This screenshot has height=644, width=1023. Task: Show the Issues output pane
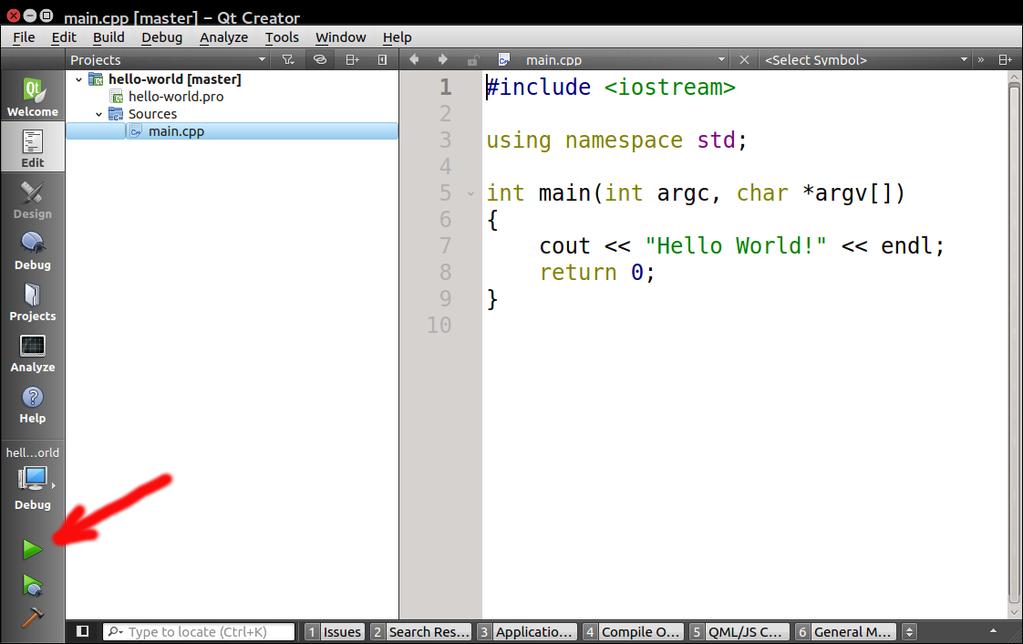pyautogui.click(x=334, y=632)
